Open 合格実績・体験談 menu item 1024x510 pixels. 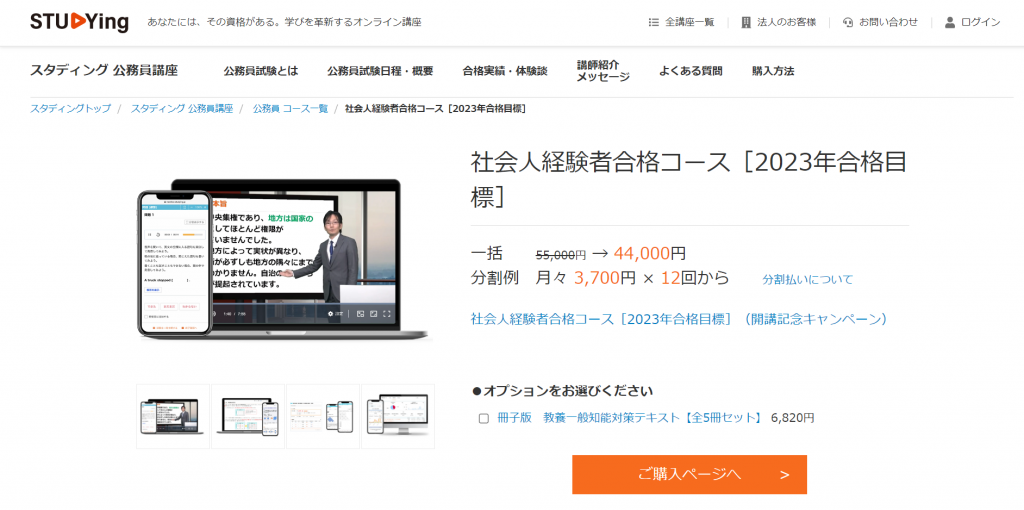coord(505,71)
